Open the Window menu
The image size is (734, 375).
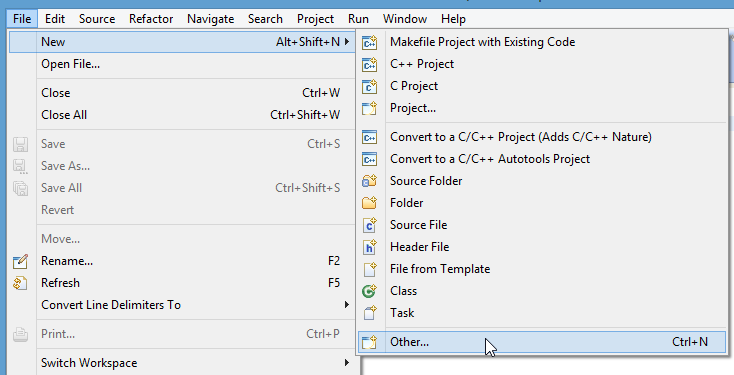pyautogui.click(x=405, y=19)
